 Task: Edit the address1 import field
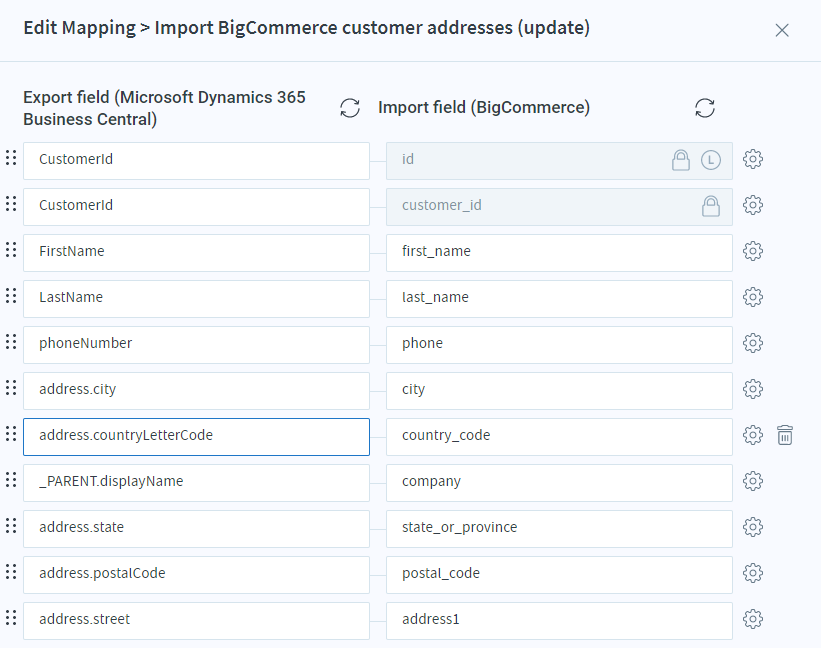[559, 621]
